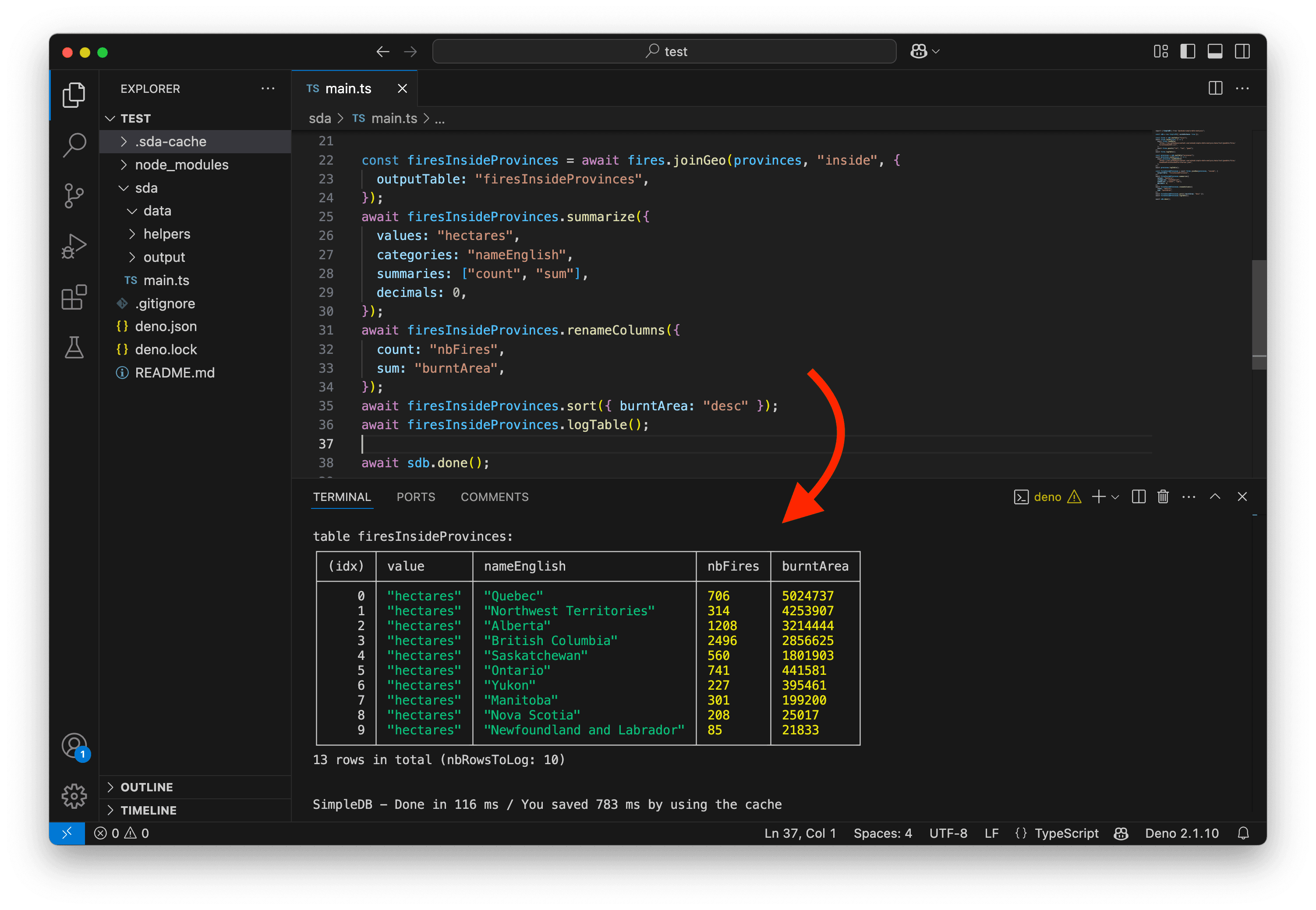Viewport: 1316px width, 910px height.
Task: Expand the node_modules folder
Action: 195,164
